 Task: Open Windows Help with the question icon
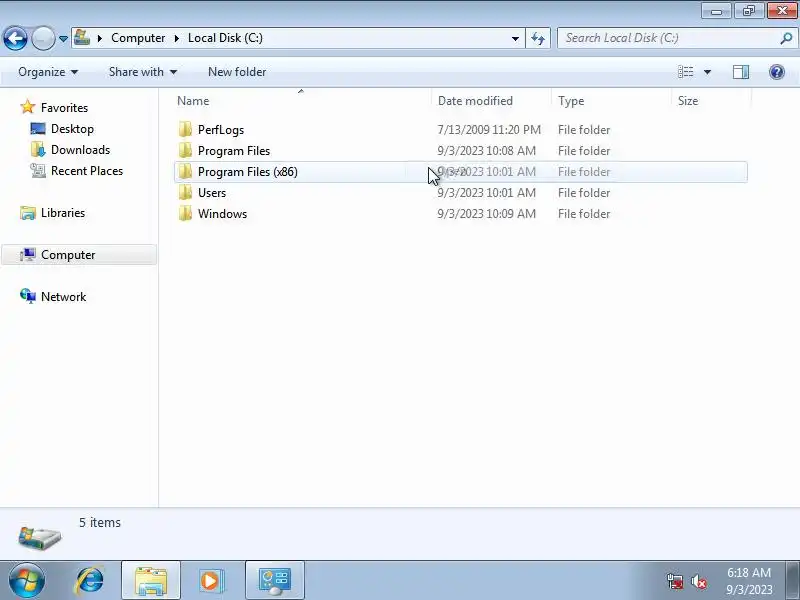pos(777,72)
